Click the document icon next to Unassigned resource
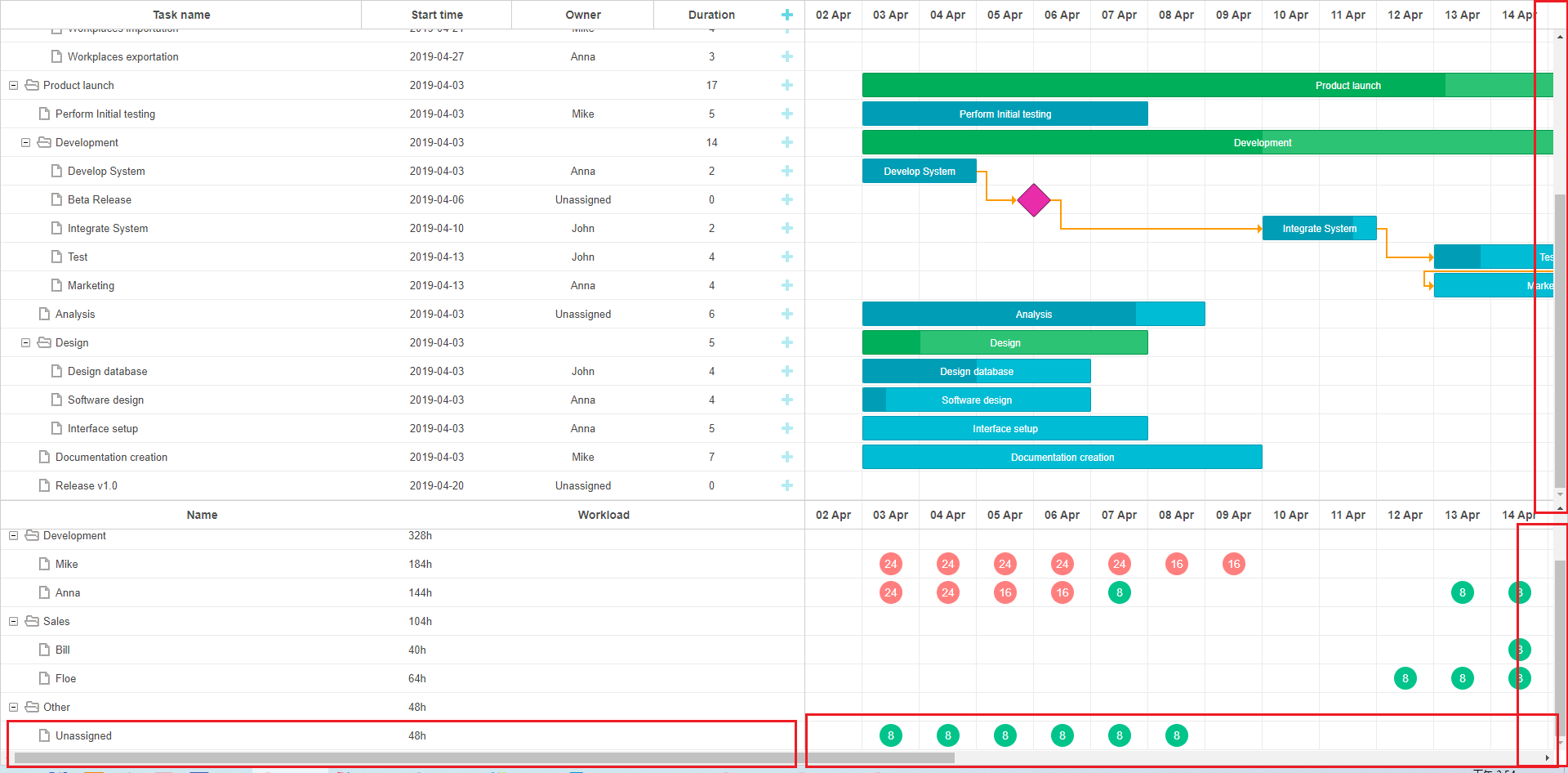Image resolution: width=1568 pixels, height=773 pixels. [x=43, y=735]
